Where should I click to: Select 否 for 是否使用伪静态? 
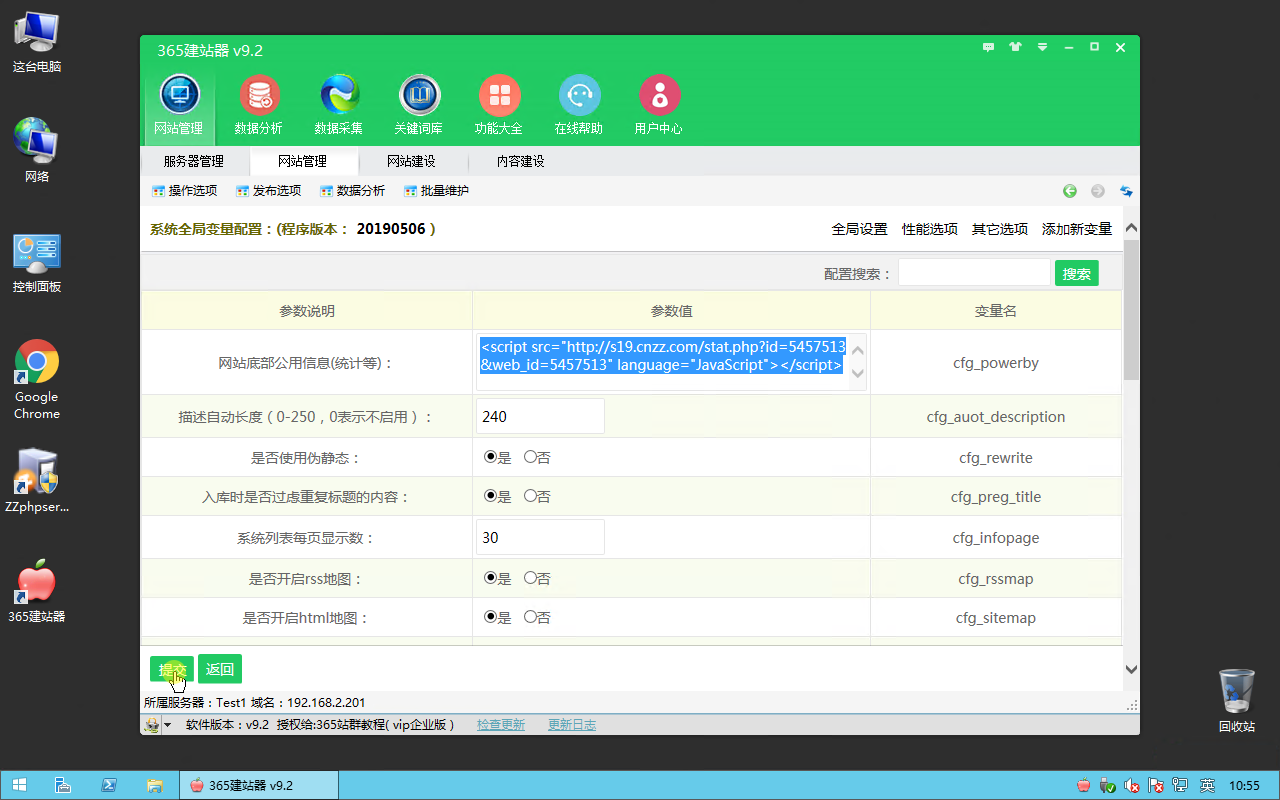pos(530,457)
